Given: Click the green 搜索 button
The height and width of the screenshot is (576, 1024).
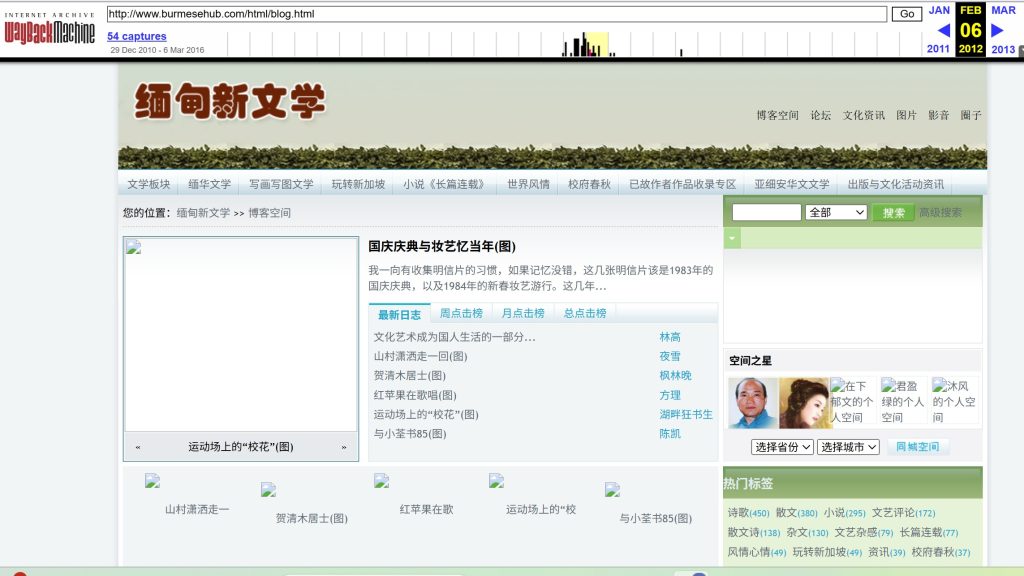Looking at the screenshot, I should [x=893, y=212].
